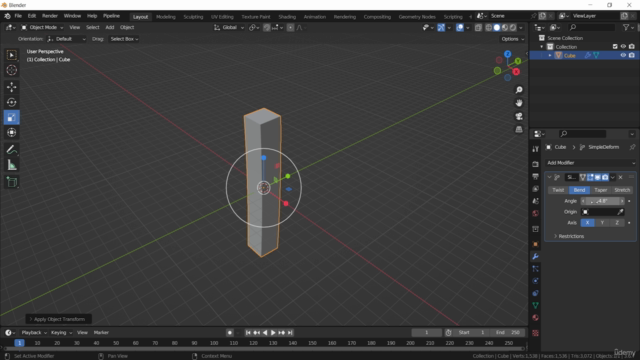640x360 pixels.
Task: Click the origin eyedropper icon
Action: click(x=620, y=212)
